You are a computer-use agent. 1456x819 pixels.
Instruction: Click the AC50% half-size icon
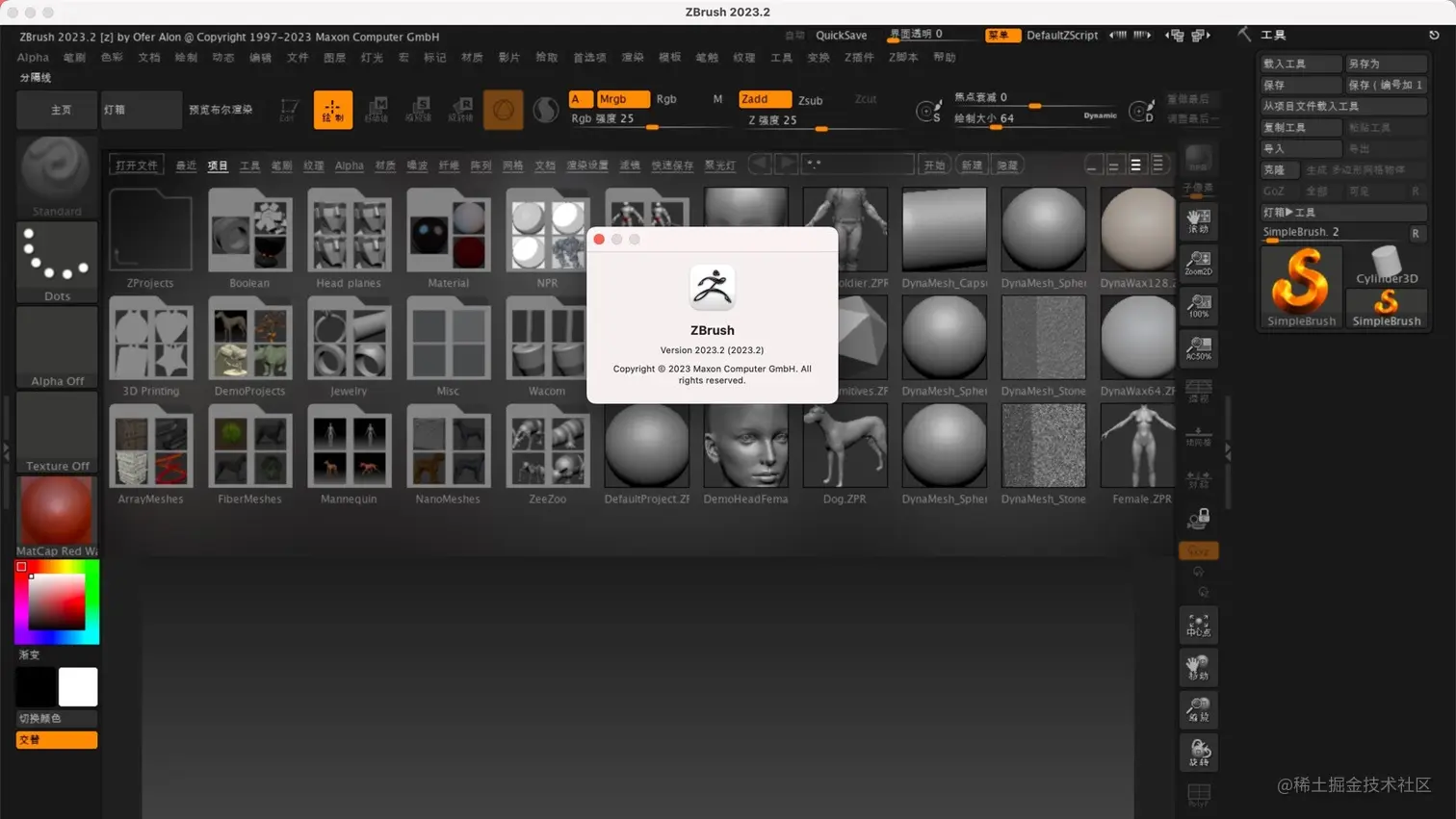pos(1199,347)
